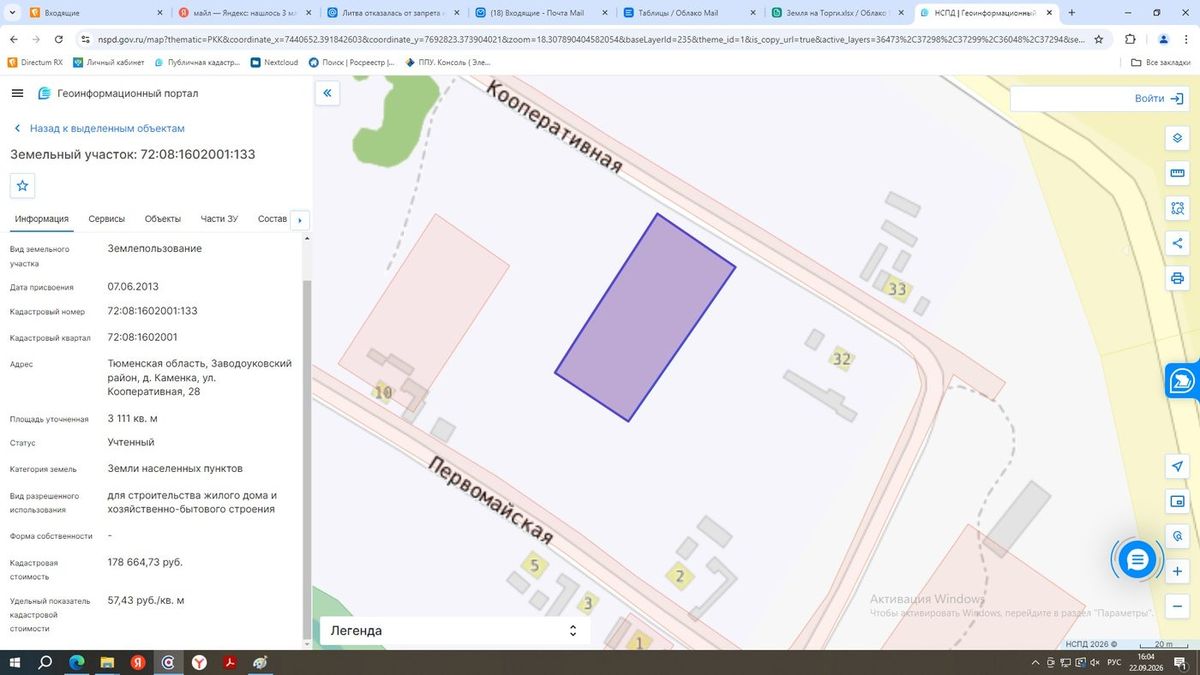Zoom out on the map with the minus button

[x=1177, y=606]
